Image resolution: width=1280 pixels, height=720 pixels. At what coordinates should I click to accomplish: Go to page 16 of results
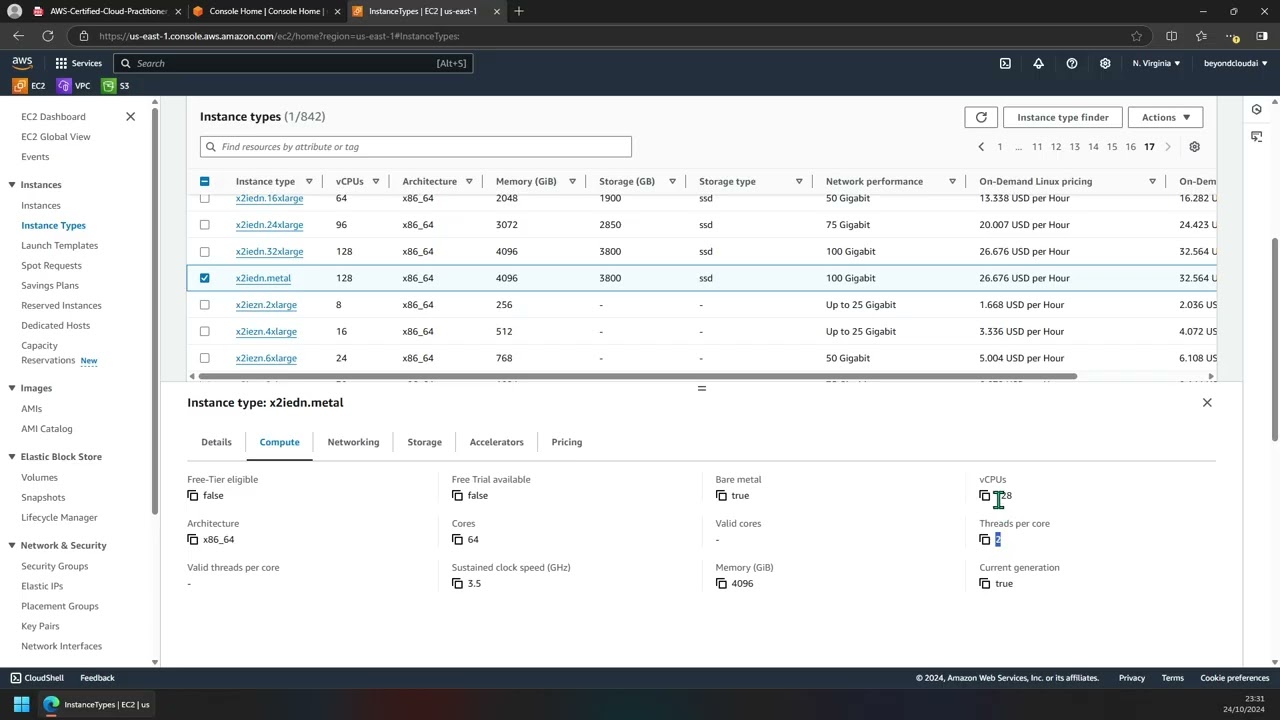click(x=1130, y=147)
